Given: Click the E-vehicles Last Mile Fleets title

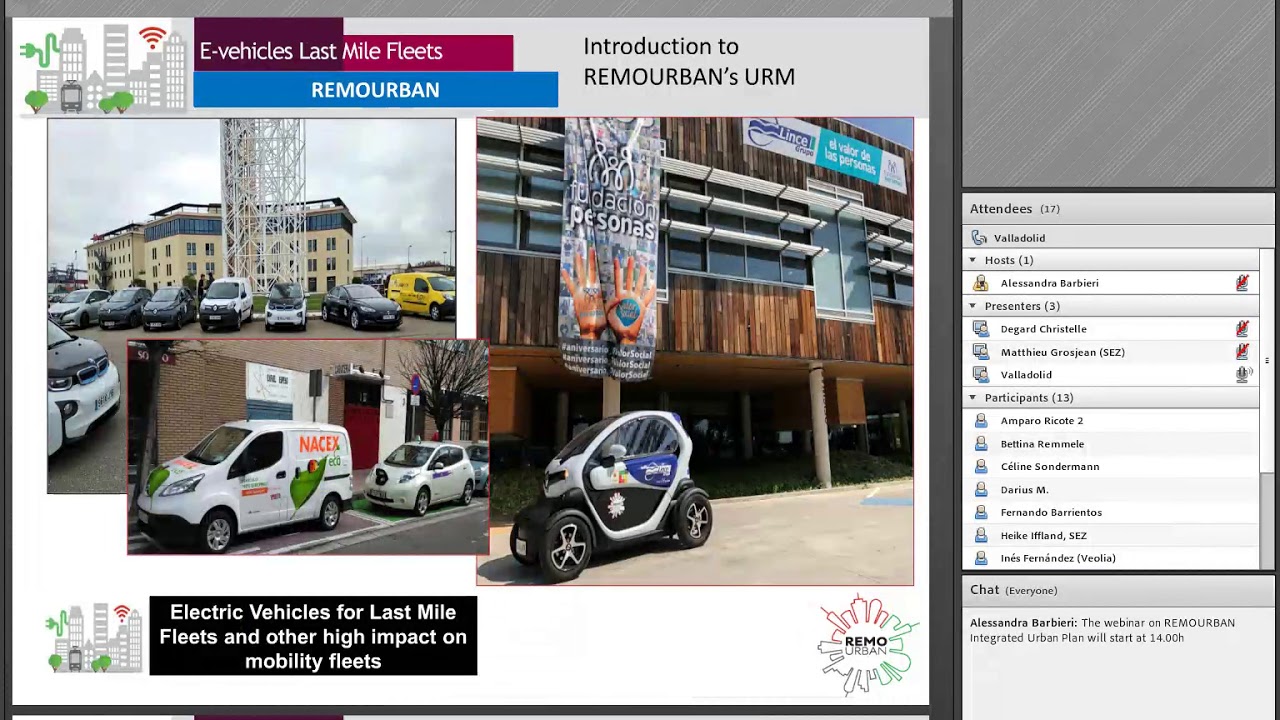Looking at the screenshot, I should point(321,51).
